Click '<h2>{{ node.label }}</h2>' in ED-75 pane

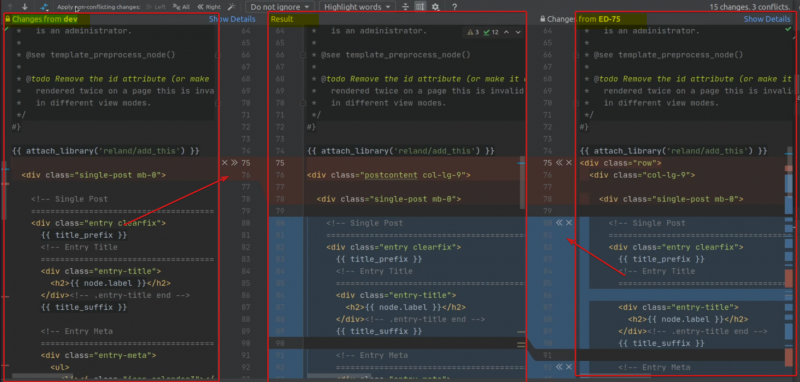(688, 319)
